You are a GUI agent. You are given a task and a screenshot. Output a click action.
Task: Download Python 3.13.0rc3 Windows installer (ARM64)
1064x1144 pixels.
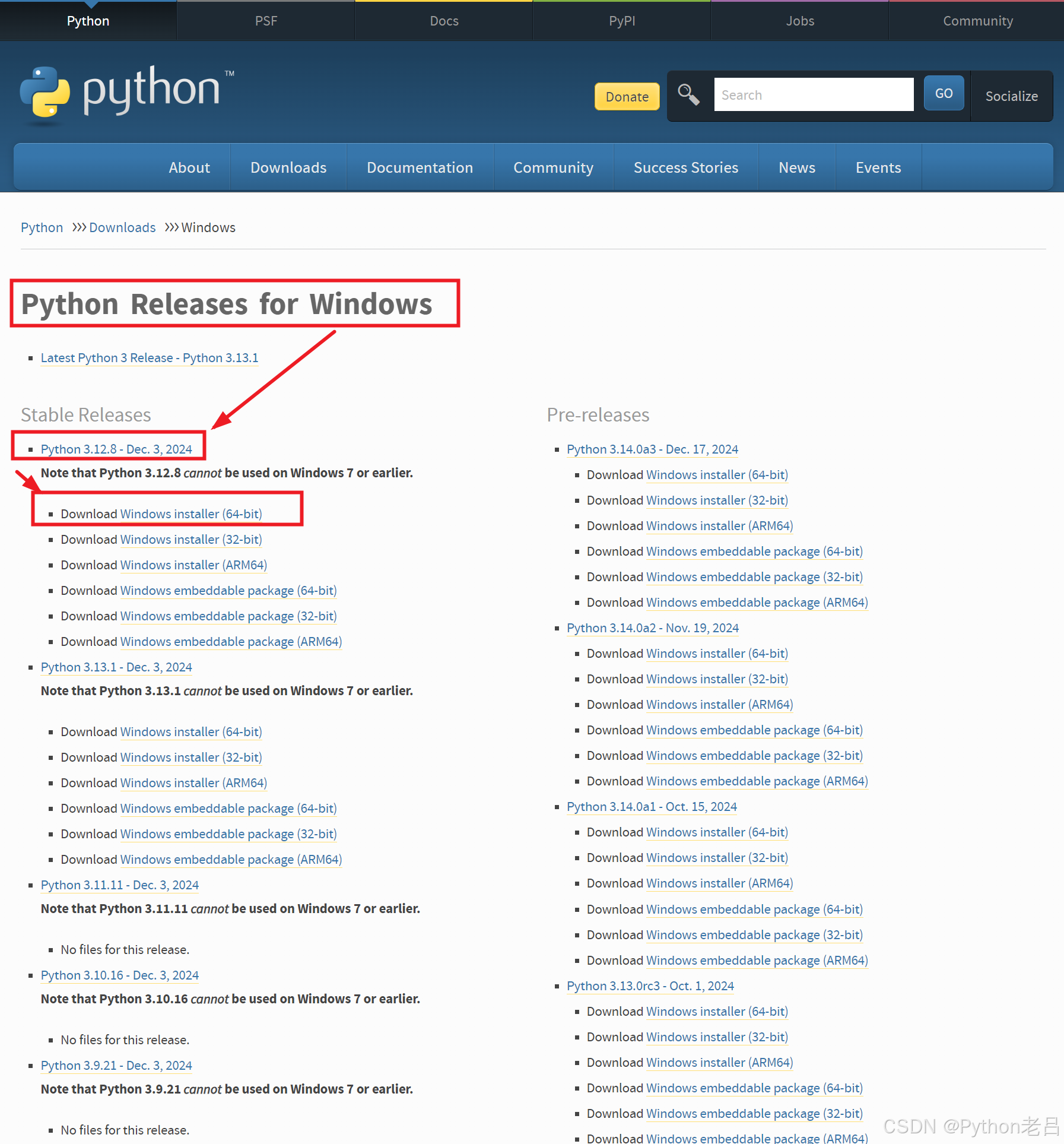719,1063
